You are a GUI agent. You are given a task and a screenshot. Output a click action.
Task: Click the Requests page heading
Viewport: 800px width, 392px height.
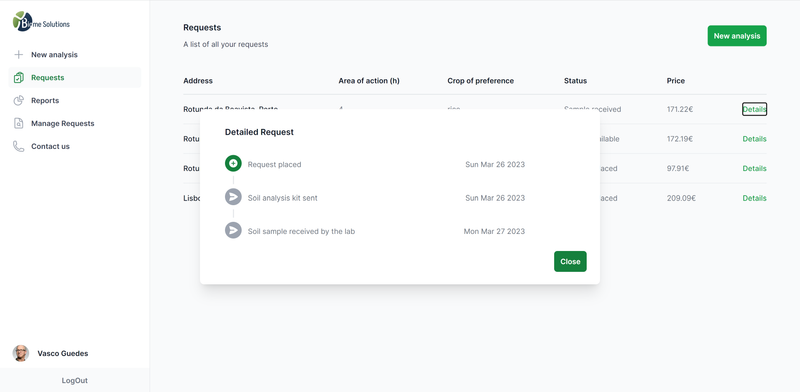pyautogui.click(x=202, y=28)
